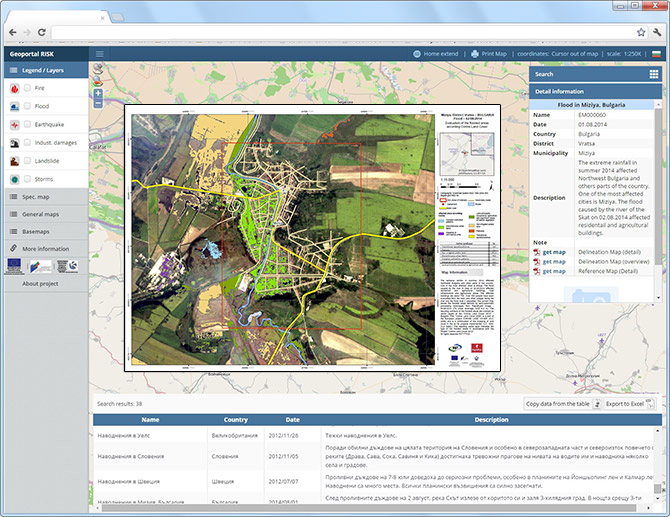Toggle the sidebar hamburger menu icon
This screenshot has width=670, height=517.
tap(100, 54)
